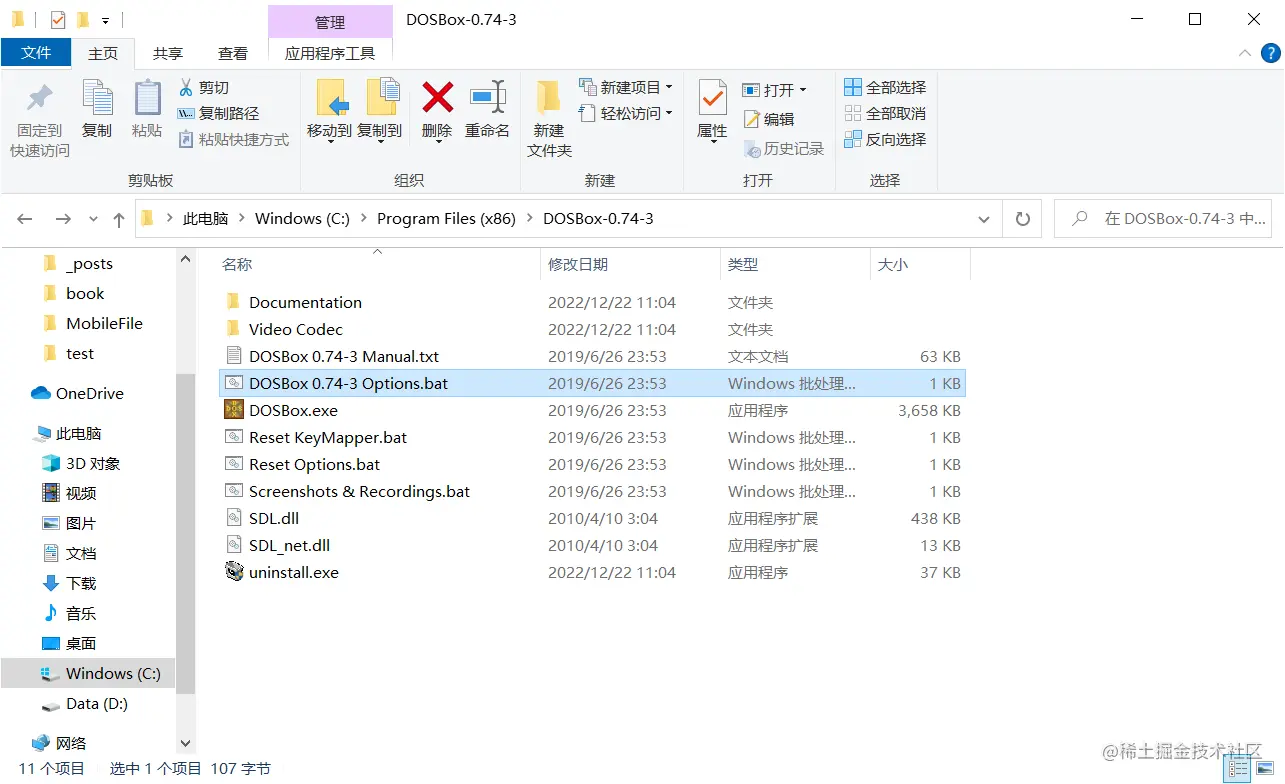Switch to the Home (主页) tab
This screenshot has height=784, width=1285.
[x=102, y=54]
